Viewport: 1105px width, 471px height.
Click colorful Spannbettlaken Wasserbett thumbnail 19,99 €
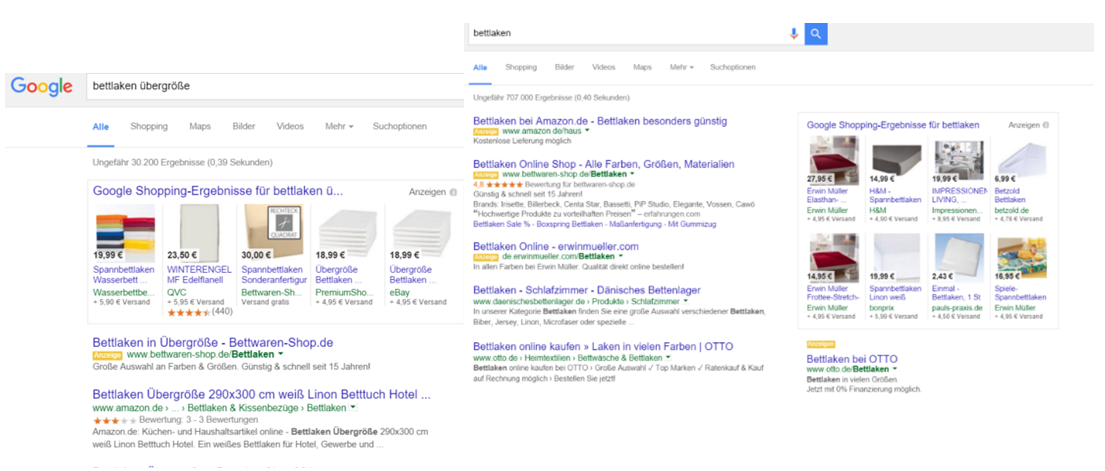coord(124,233)
